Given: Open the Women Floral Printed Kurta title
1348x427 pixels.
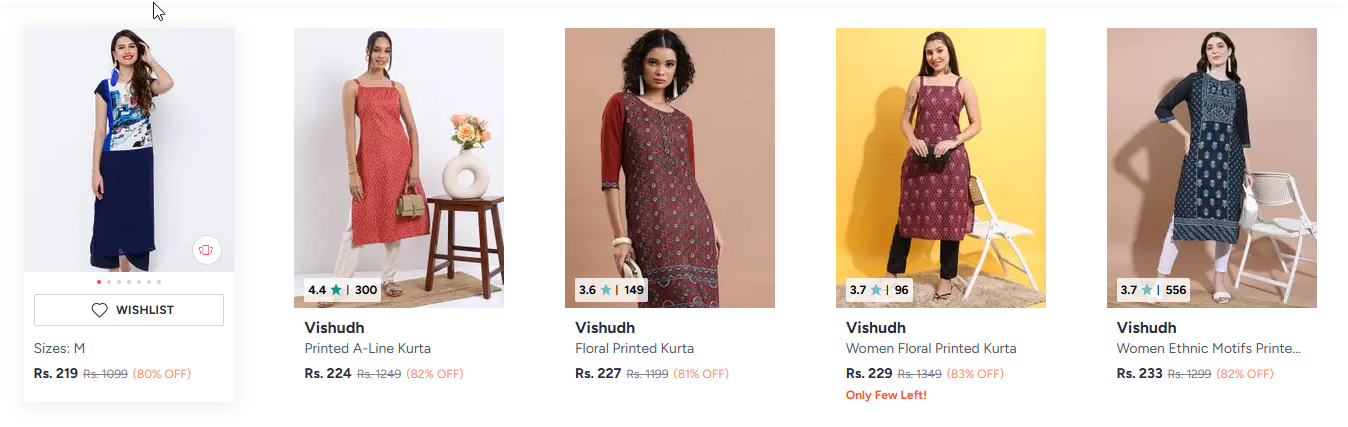Looking at the screenshot, I should click(930, 349).
